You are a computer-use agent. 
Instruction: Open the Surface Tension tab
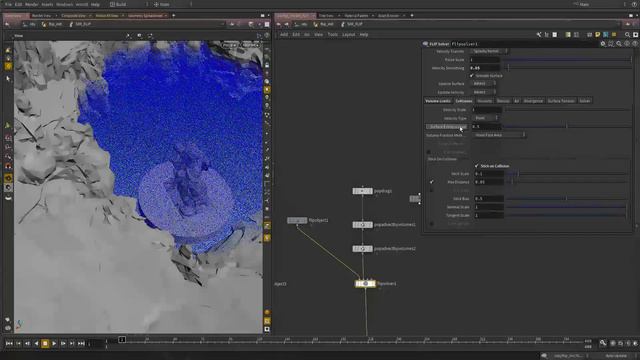pos(561,101)
